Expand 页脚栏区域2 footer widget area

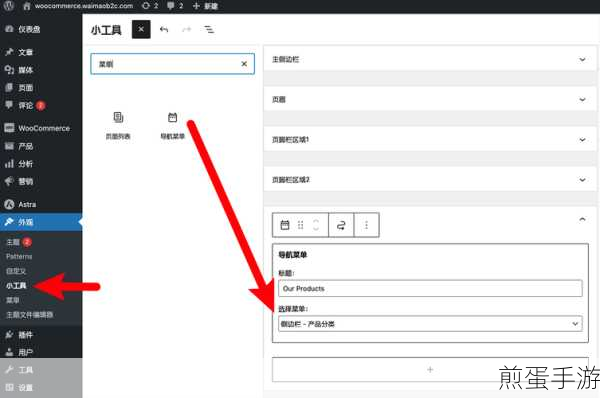click(x=430, y=180)
